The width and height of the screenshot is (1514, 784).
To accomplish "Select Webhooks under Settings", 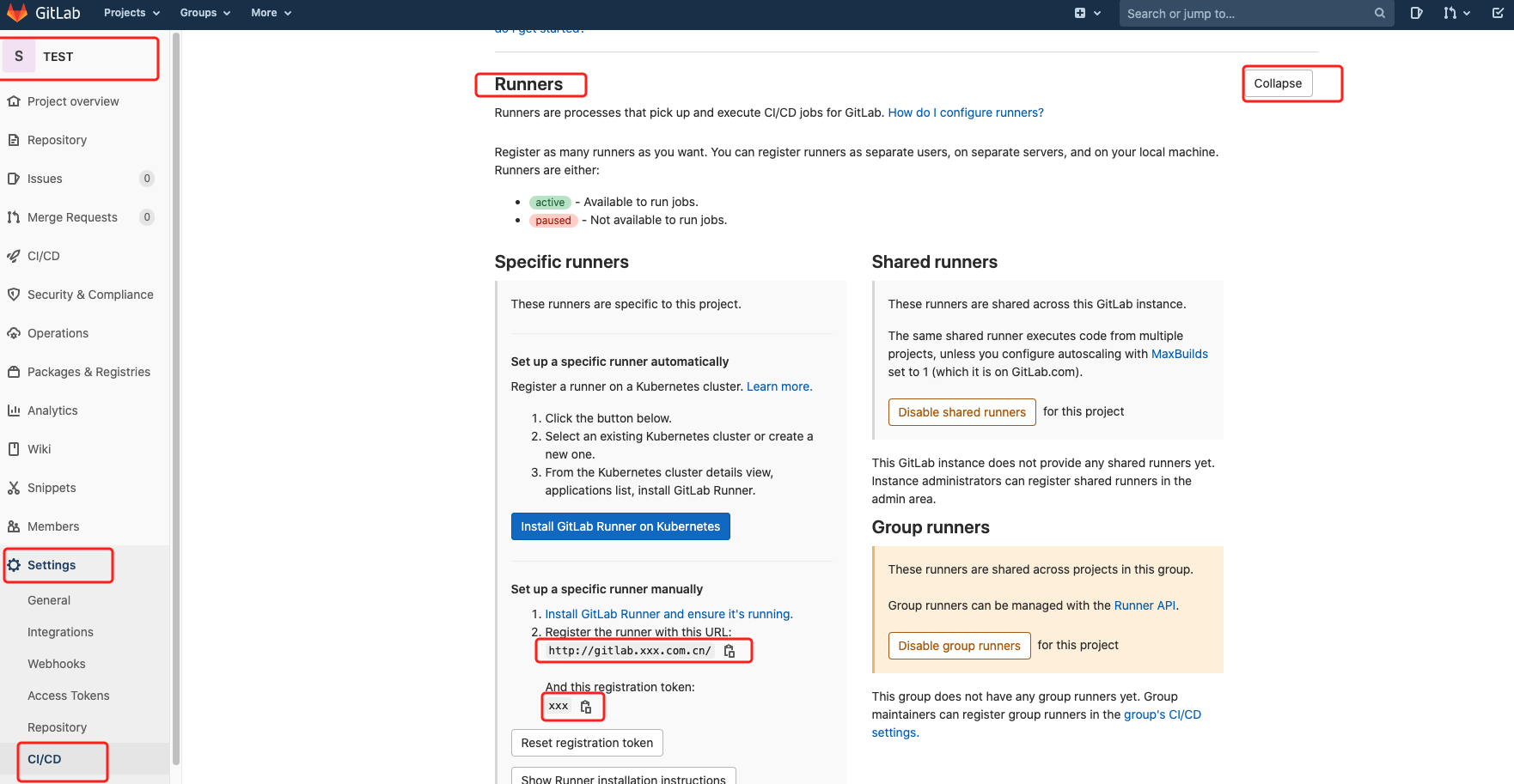I will pyautogui.click(x=57, y=664).
